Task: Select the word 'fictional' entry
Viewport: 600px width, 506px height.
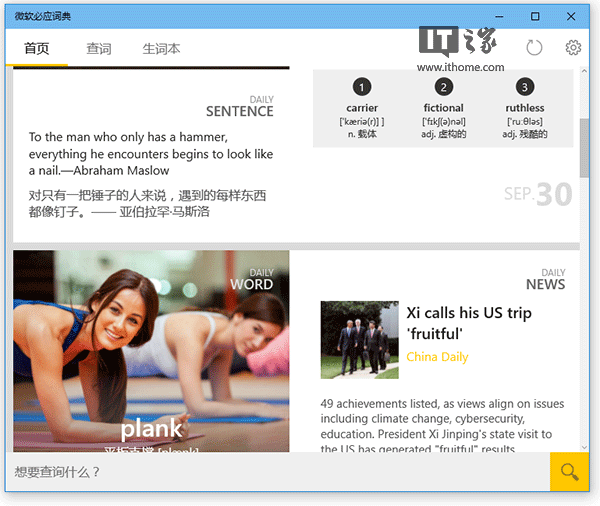Action: (x=444, y=108)
